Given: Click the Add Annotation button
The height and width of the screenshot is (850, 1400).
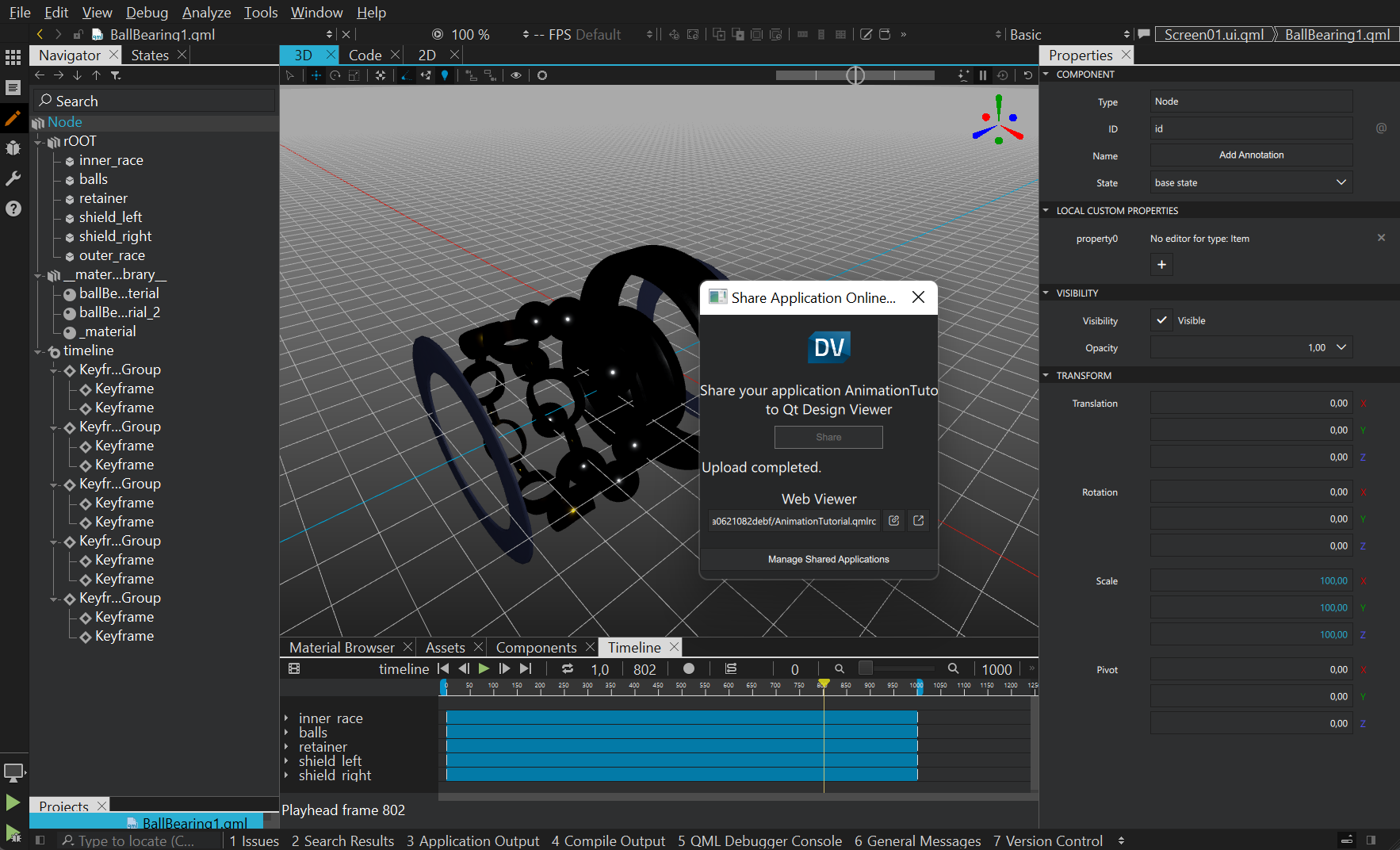Looking at the screenshot, I should pos(1250,155).
